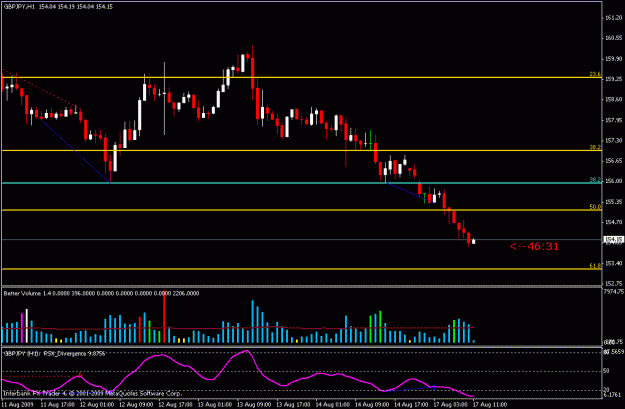The height and width of the screenshot is (409, 625).
Task: Click the 11 Aug 2009 date label
Action: pos(18,405)
